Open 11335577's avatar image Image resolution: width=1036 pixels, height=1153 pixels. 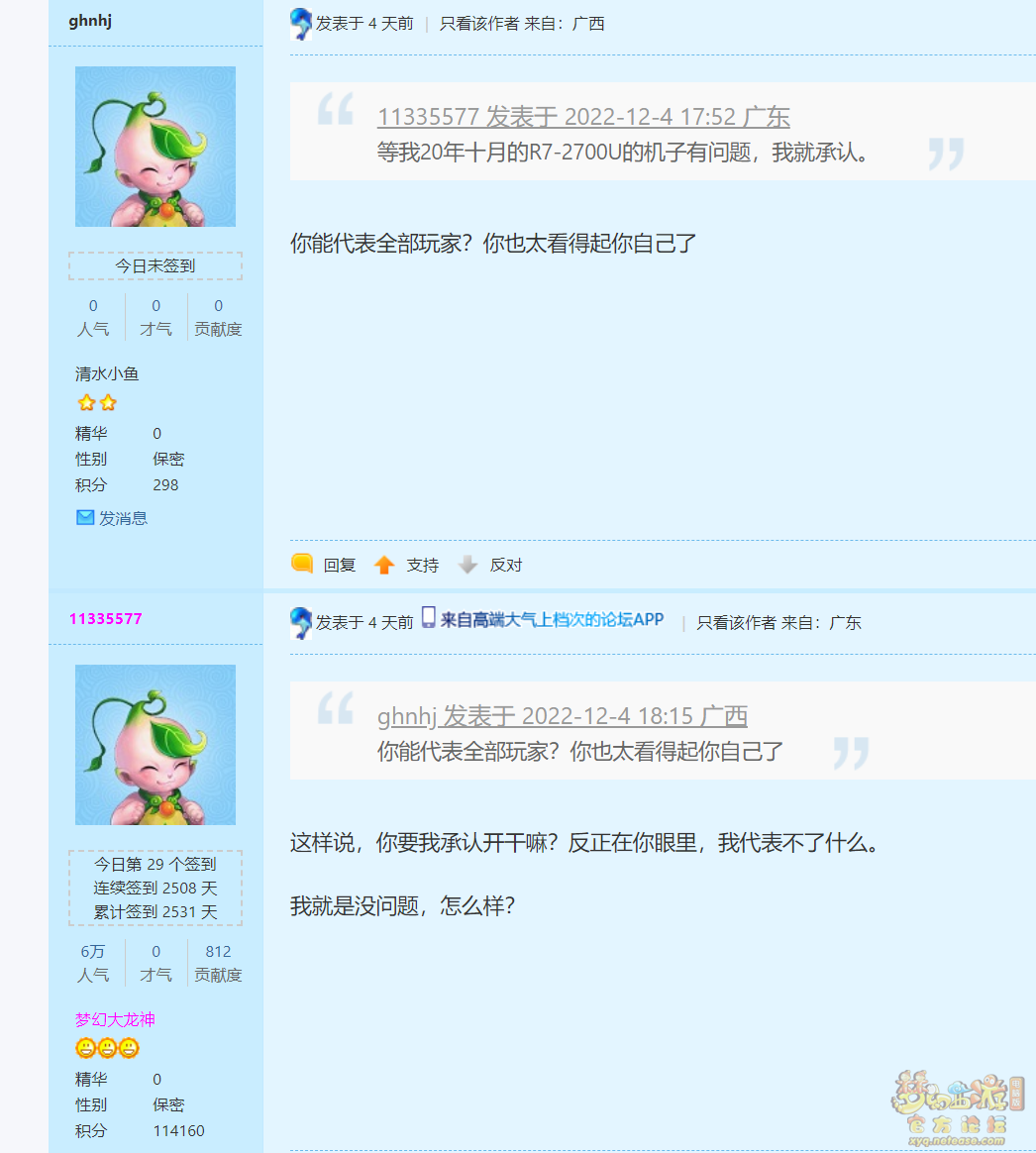(155, 745)
